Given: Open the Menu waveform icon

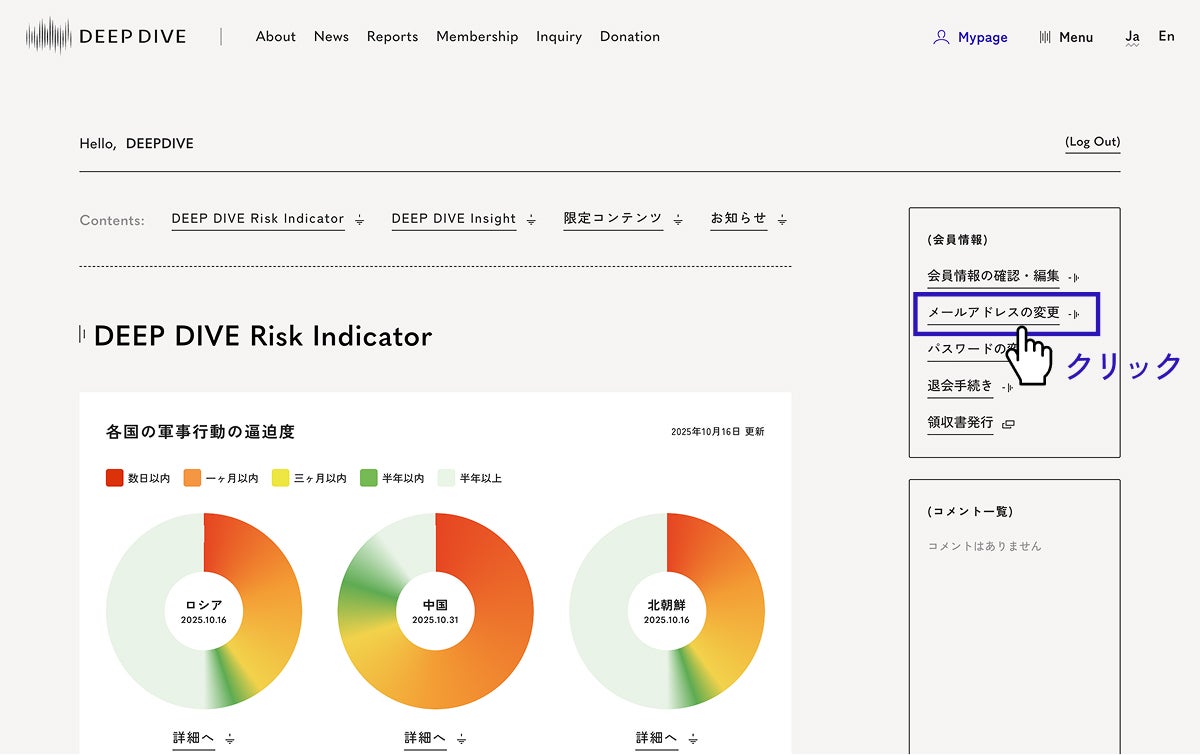Looking at the screenshot, I should pos(1045,37).
